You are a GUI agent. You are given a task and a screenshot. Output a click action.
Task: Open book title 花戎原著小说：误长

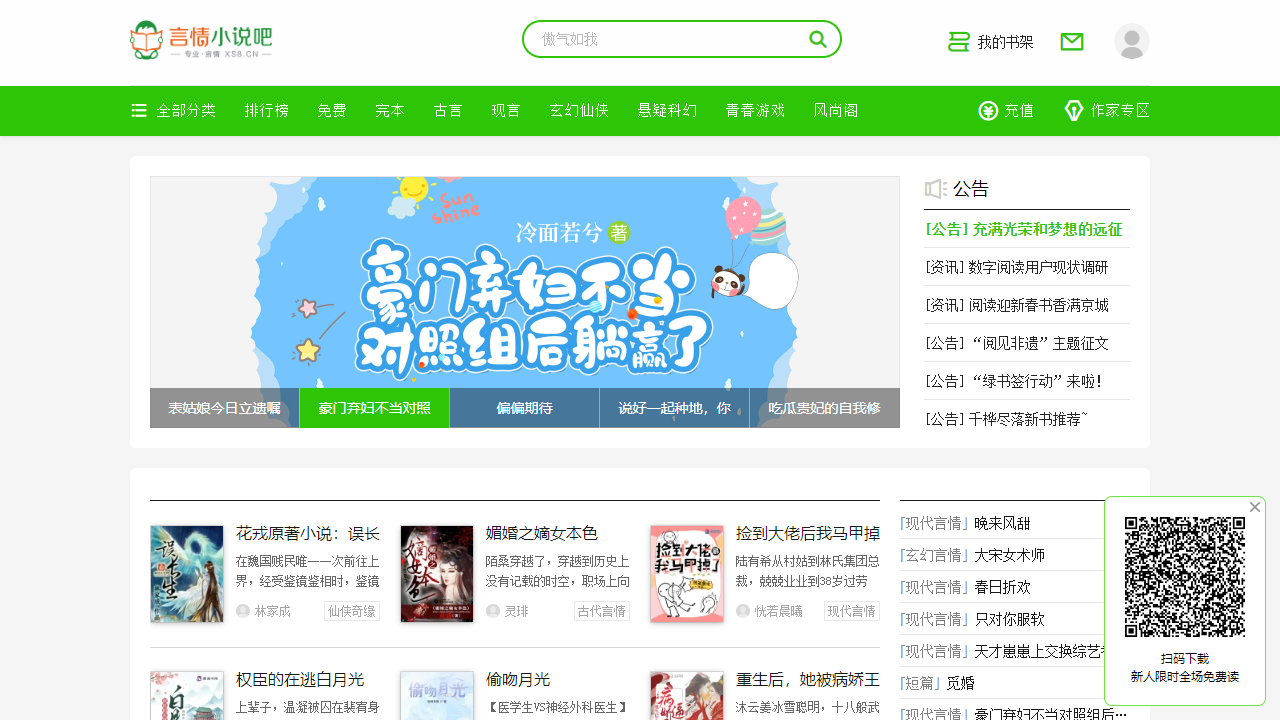(308, 534)
